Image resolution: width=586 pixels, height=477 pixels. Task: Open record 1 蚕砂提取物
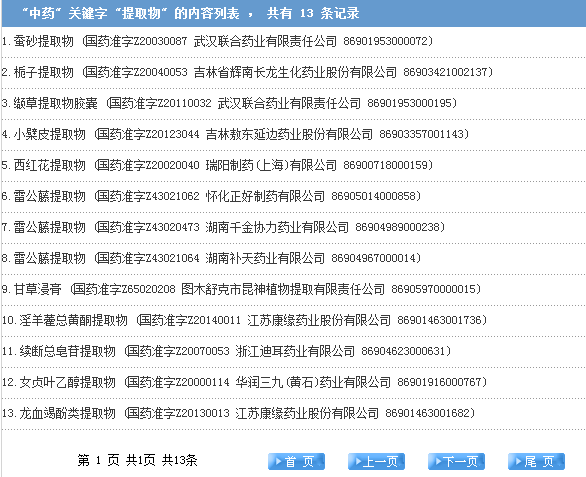pyautogui.click(x=217, y=41)
